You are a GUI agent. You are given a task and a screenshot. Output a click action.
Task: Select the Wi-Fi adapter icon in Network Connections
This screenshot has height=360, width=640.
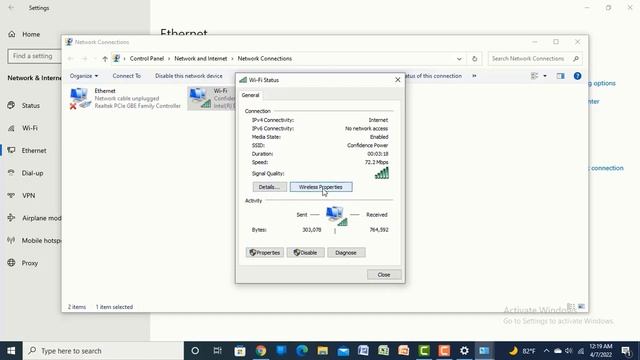point(200,98)
